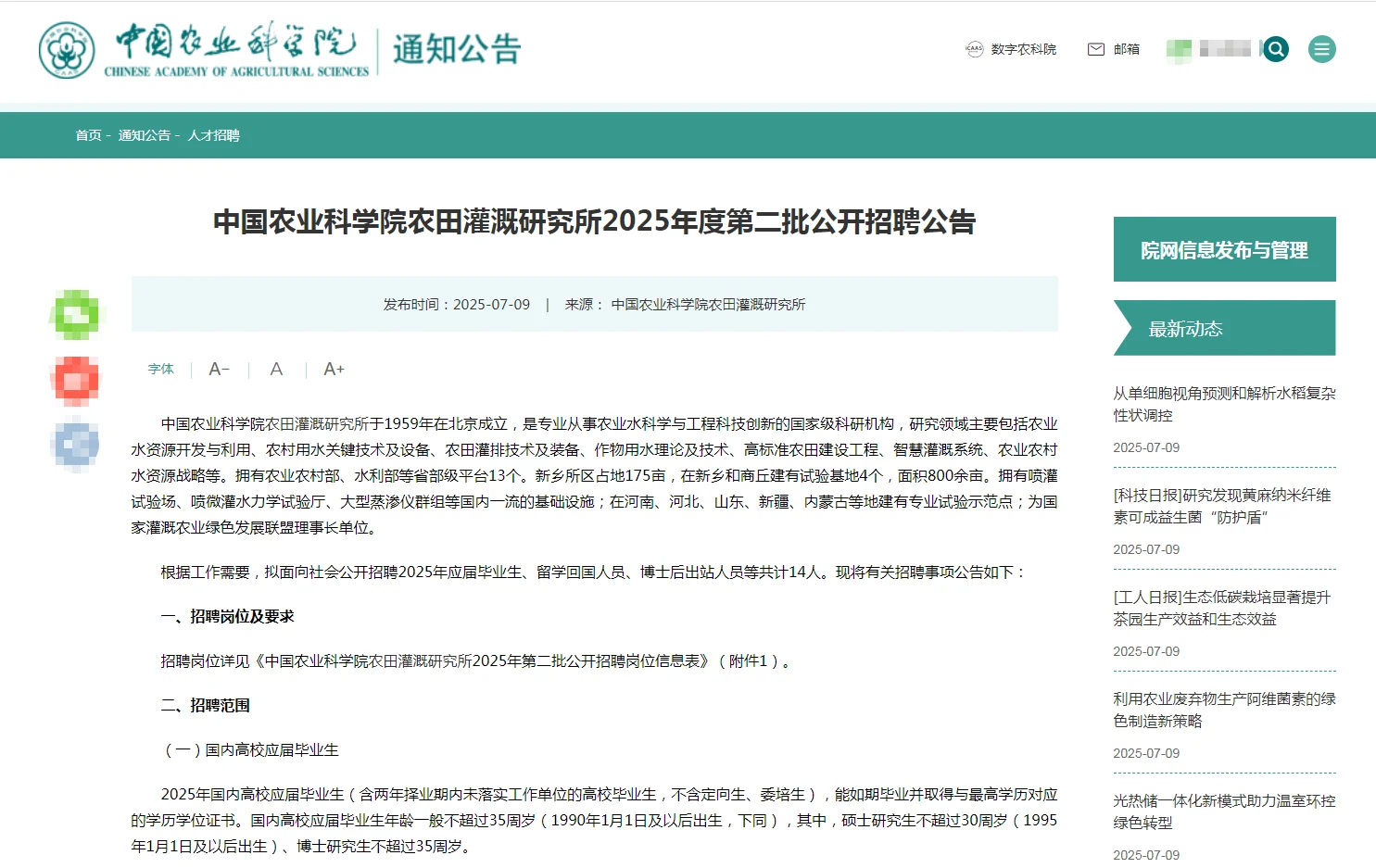The height and width of the screenshot is (868, 1376).
Task: Click the article title 农田灌溉研究所2025年度第二批公开招聘公告
Action: tap(594, 221)
